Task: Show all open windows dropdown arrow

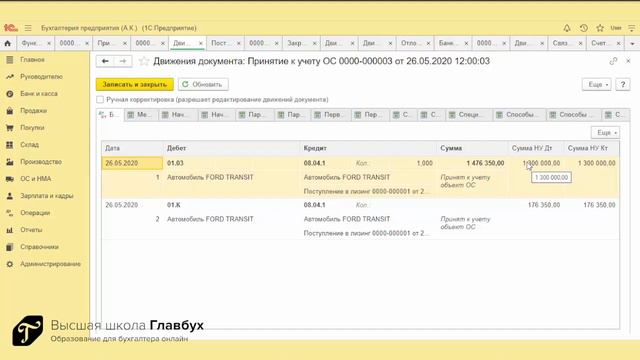Action: 632,43
